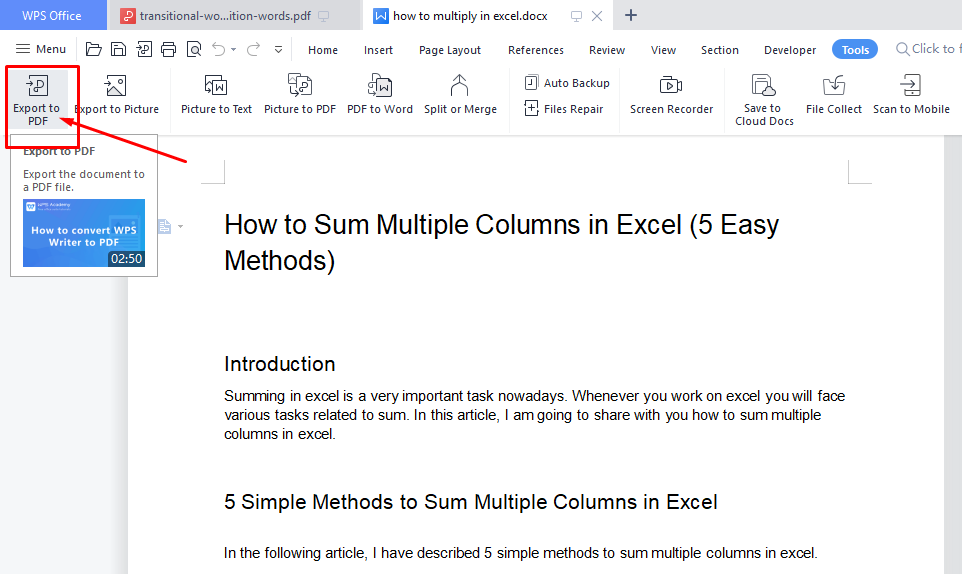962x574 pixels.
Task: Click display icon on the docx tab
Action: coord(576,16)
